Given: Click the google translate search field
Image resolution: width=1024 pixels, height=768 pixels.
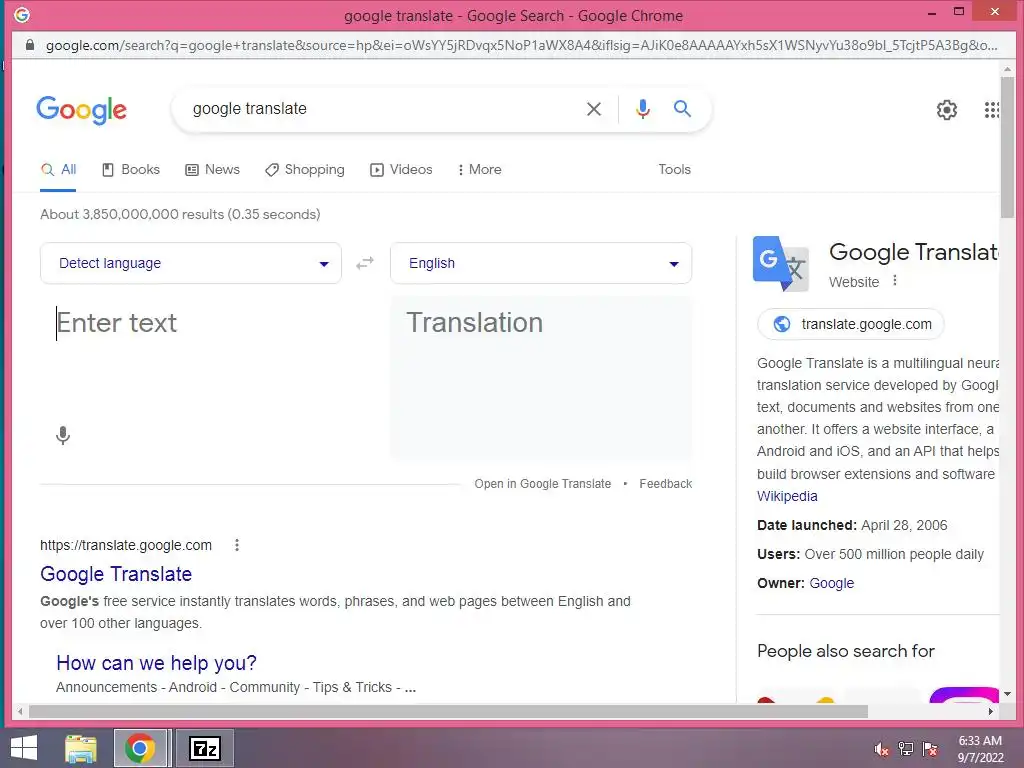Looking at the screenshot, I should point(379,109).
